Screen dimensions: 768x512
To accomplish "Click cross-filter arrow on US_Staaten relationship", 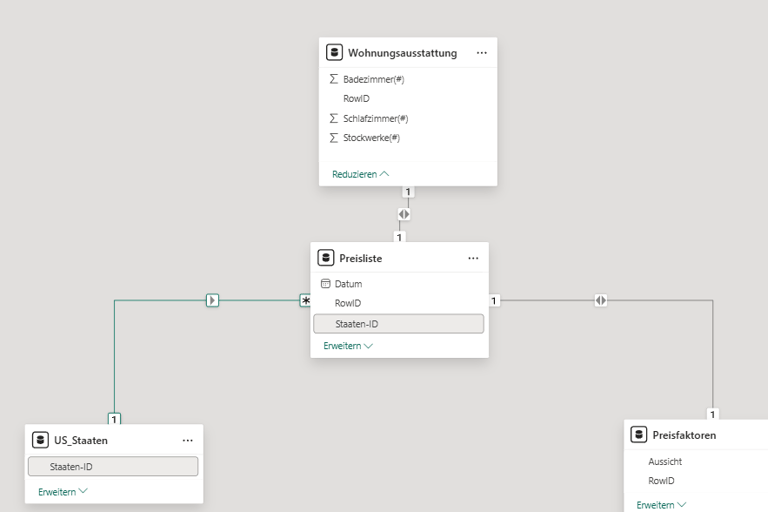I will click(x=212, y=300).
